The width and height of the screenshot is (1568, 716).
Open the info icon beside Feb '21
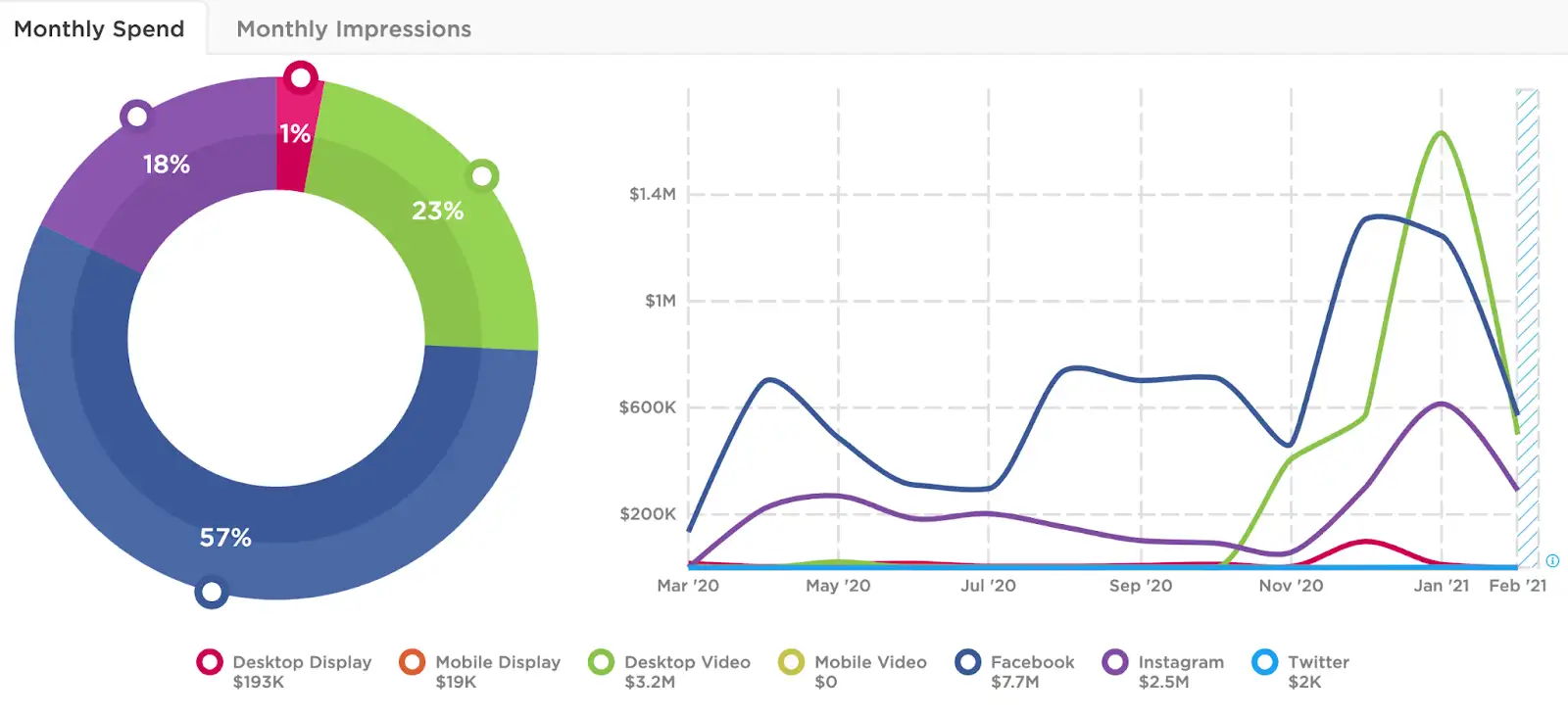coord(1552,561)
